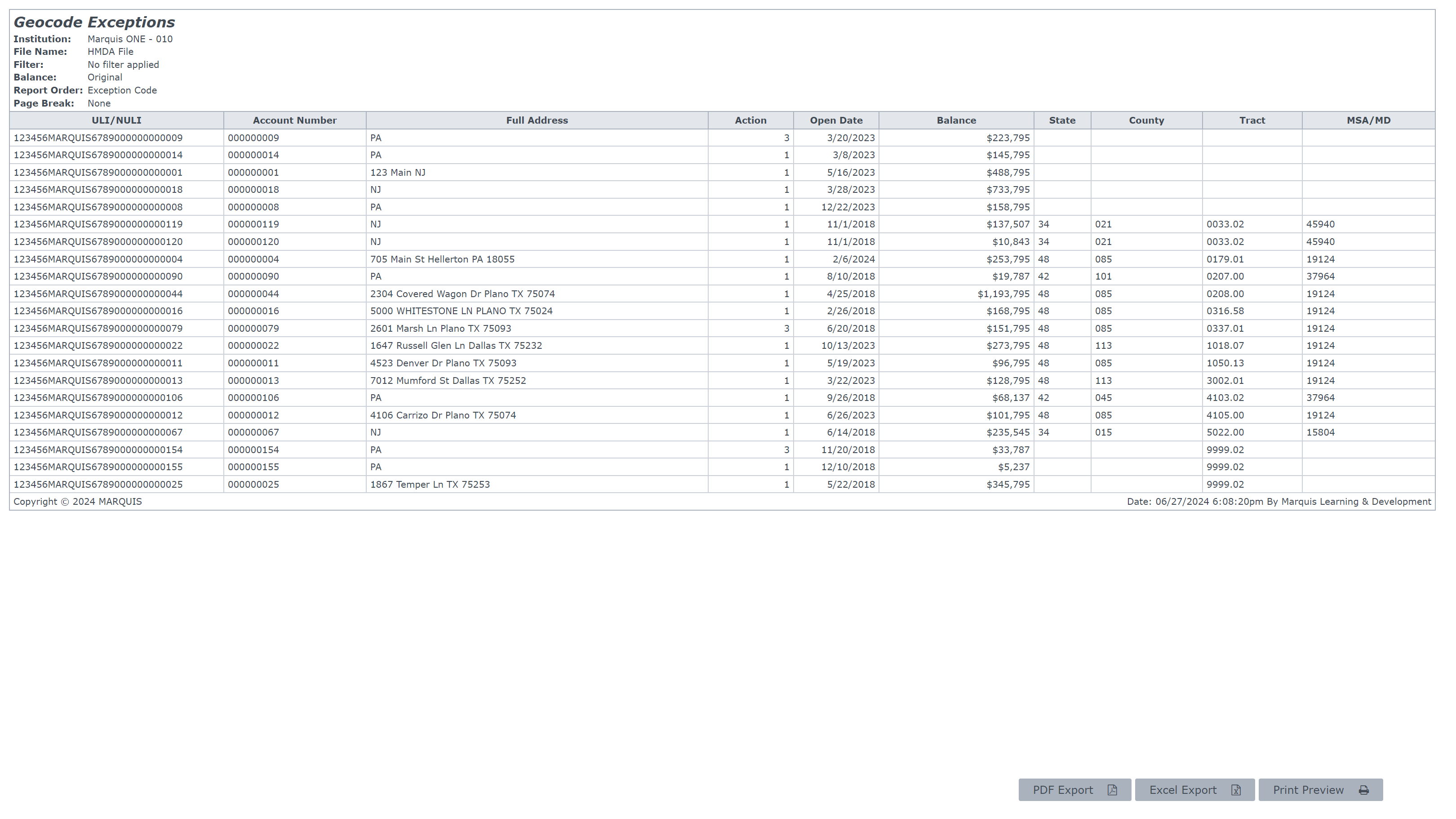Click institution value Marquis ONE - 010
The height and width of the screenshot is (819, 1456).
[x=130, y=39]
